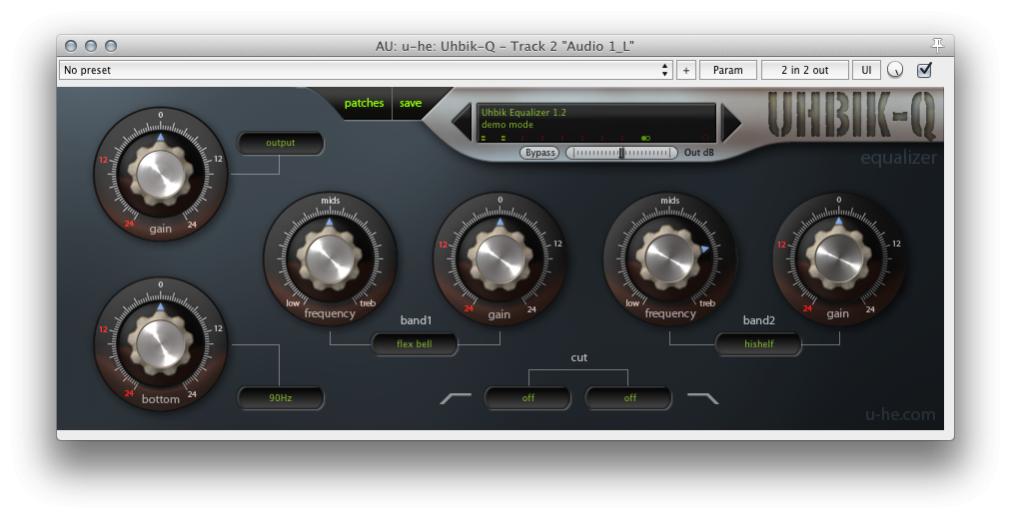
Task: Click the 'demo mode' text in display
Action: click(x=507, y=124)
